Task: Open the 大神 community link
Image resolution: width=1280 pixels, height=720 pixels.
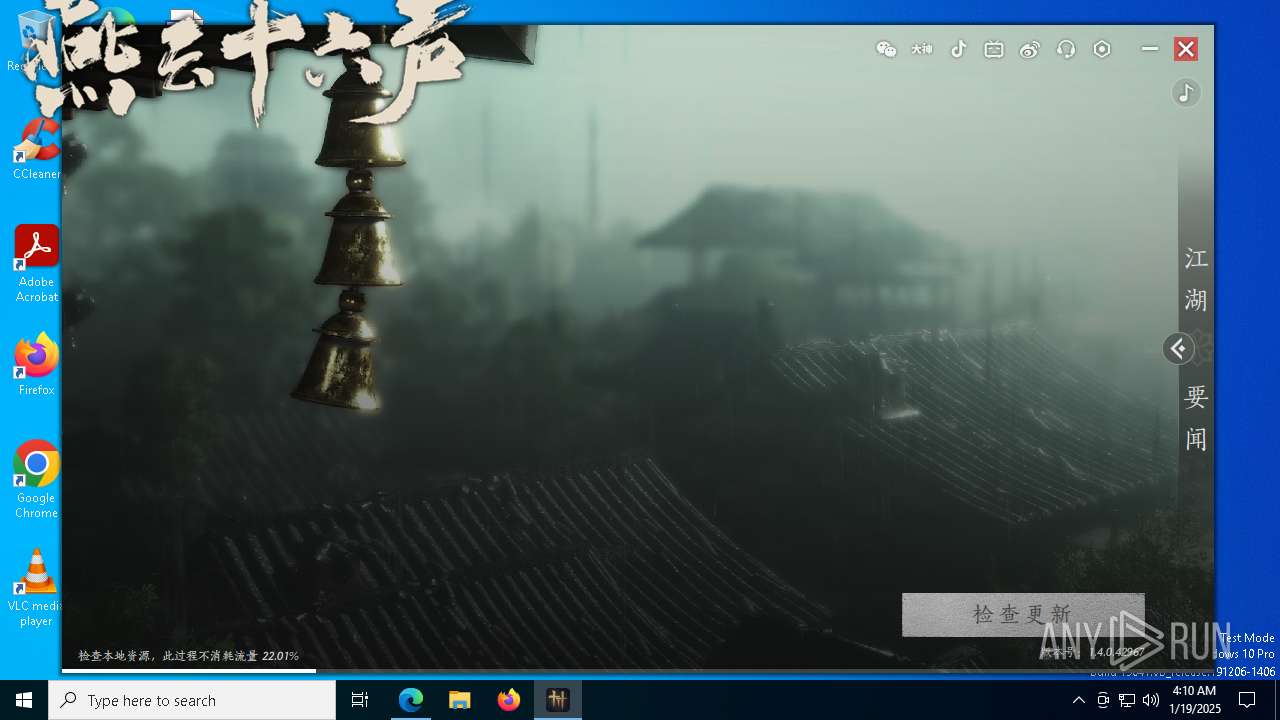Action: tap(922, 49)
